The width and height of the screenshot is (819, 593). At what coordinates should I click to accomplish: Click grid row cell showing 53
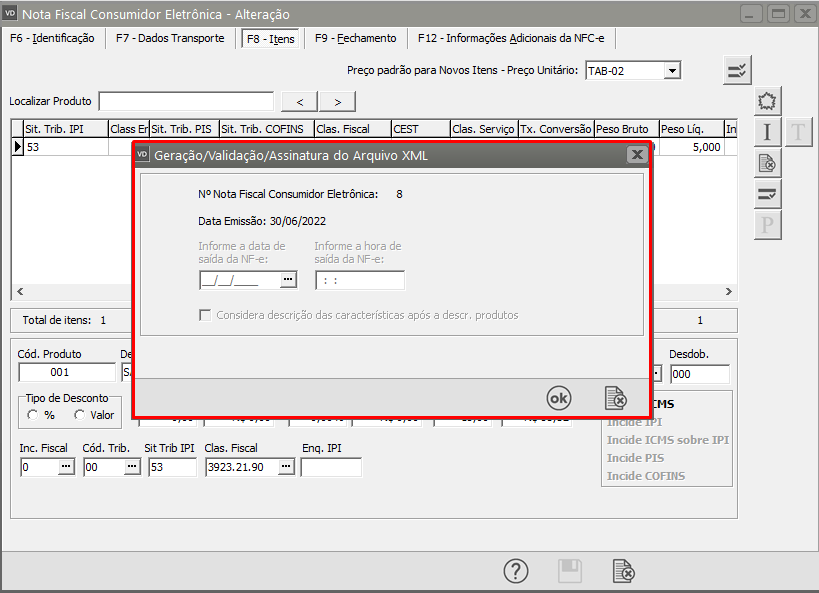[x=66, y=147]
